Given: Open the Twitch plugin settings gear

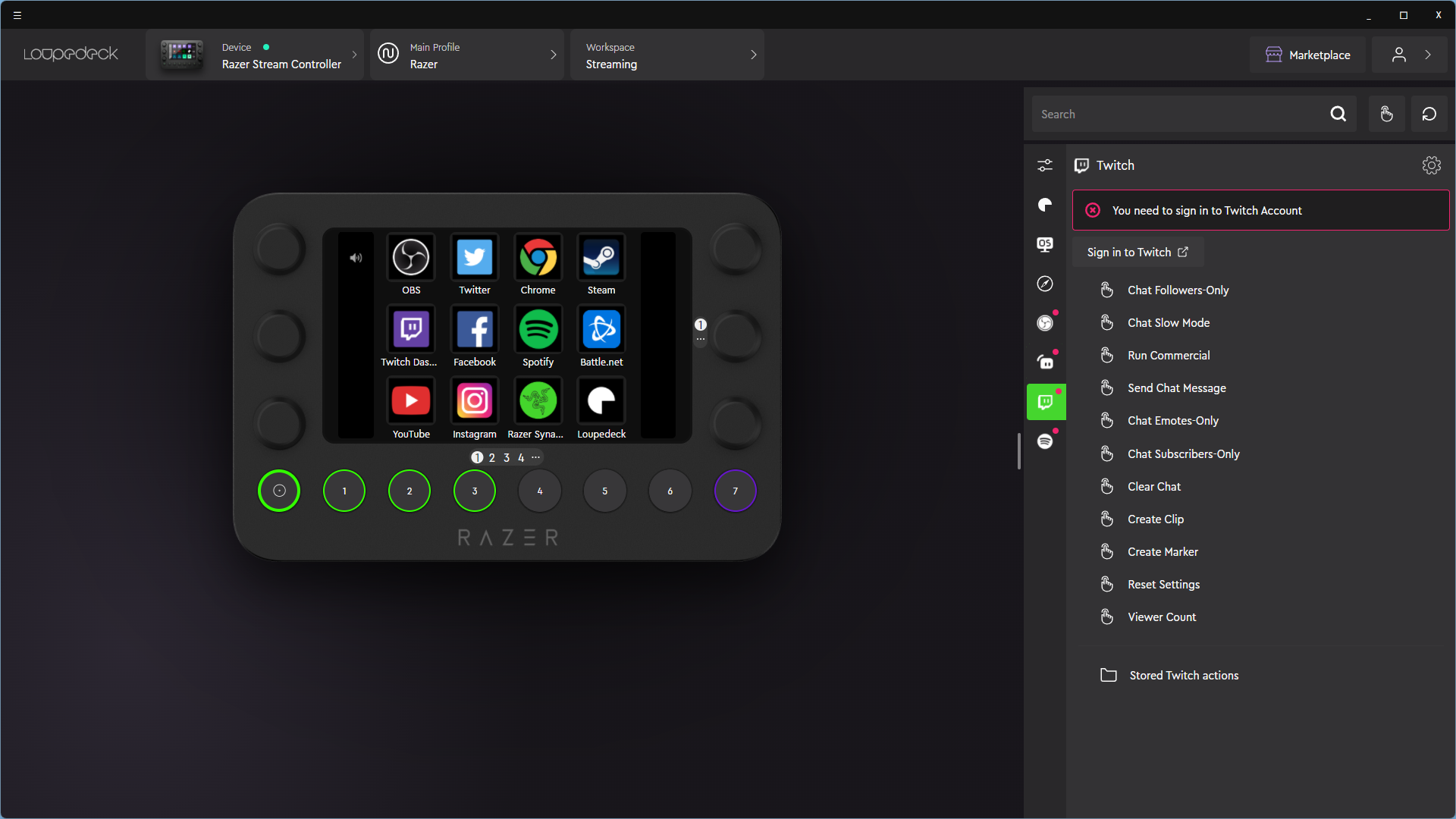Looking at the screenshot, I should [1431, 165].
